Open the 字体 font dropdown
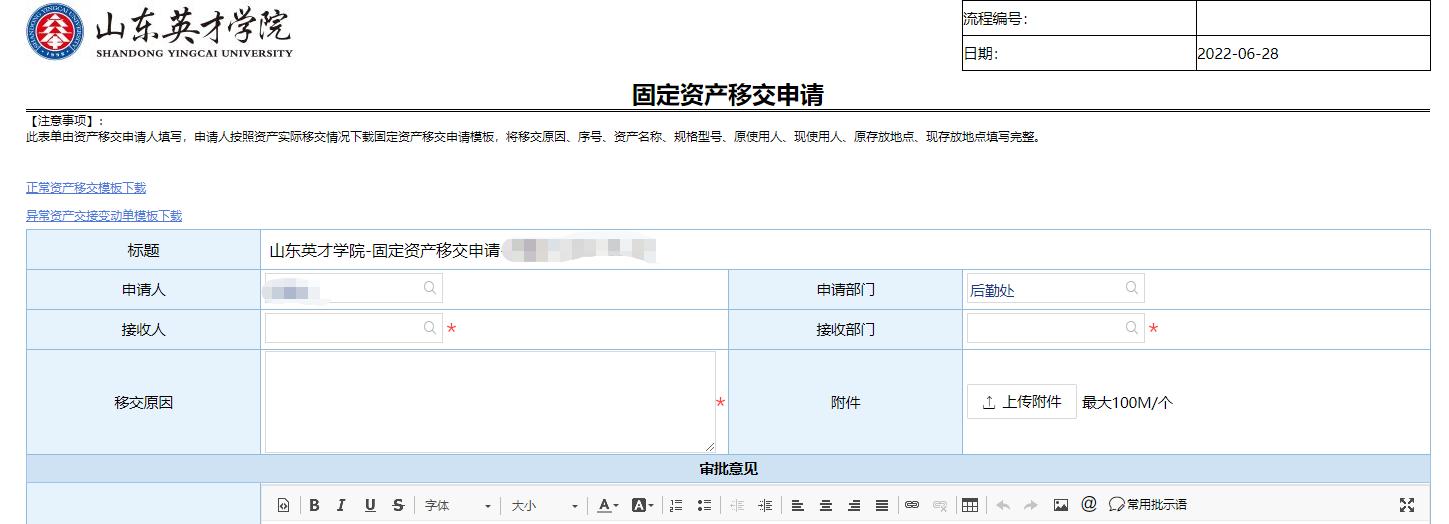Screen dimensions: 1449x524 pos(457,506)
